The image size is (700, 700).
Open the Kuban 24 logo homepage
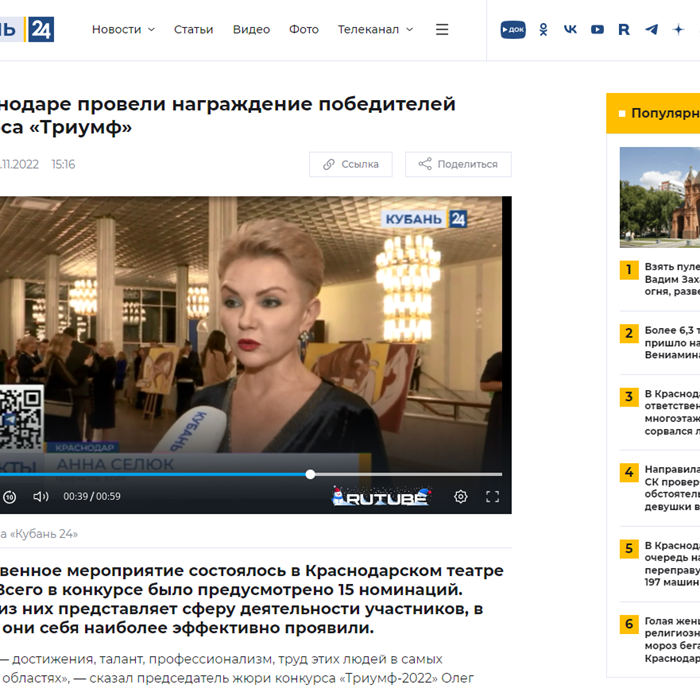click(27, 29)
